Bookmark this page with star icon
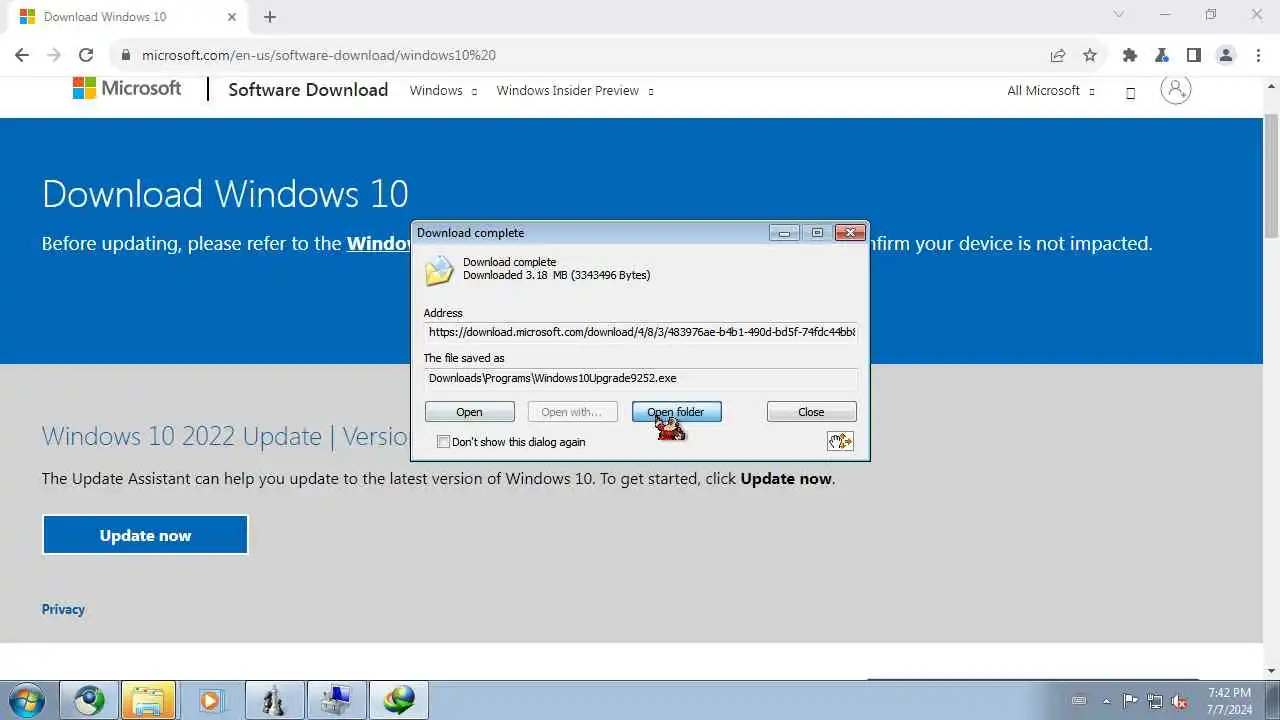 [1090, 56]
